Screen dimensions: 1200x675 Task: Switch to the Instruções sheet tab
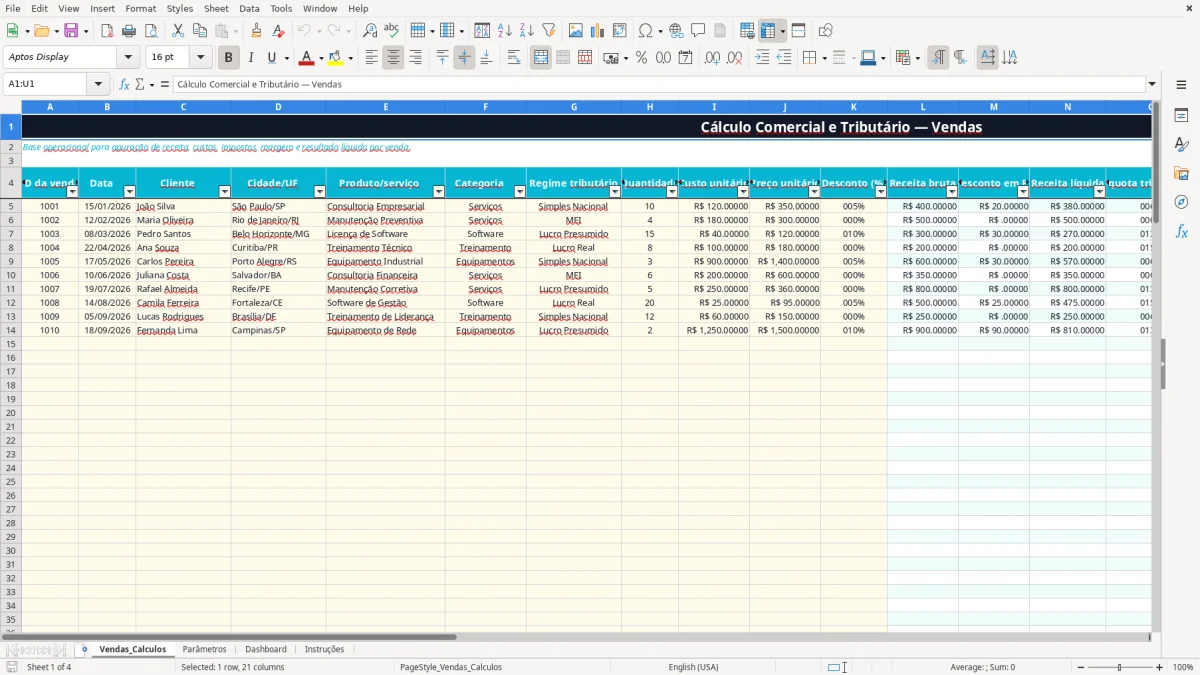324,649
